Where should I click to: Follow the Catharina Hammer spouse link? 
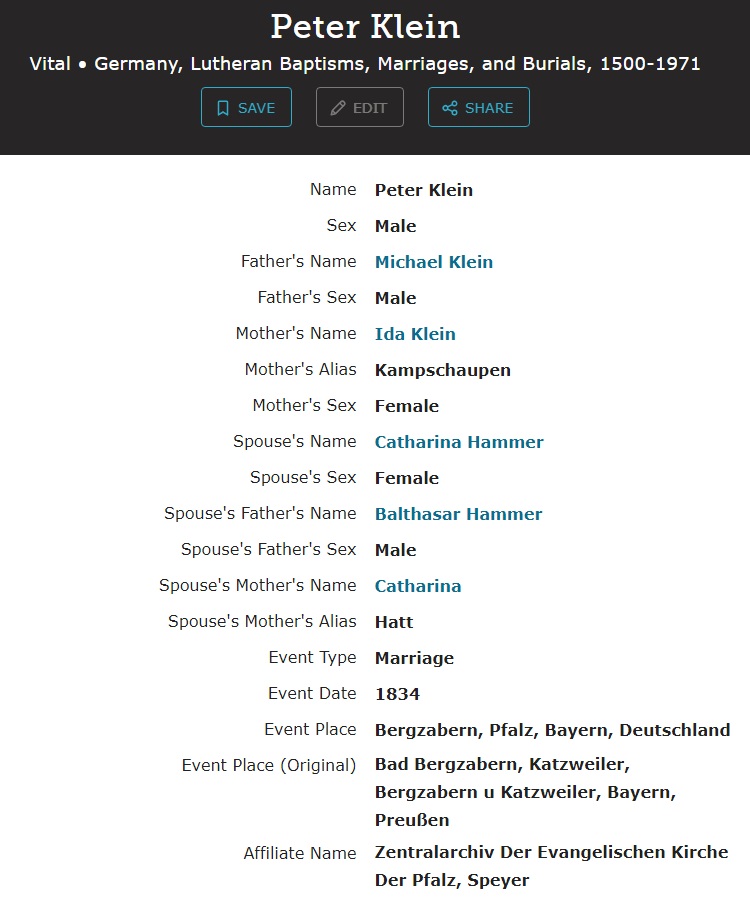pos(459,442)
